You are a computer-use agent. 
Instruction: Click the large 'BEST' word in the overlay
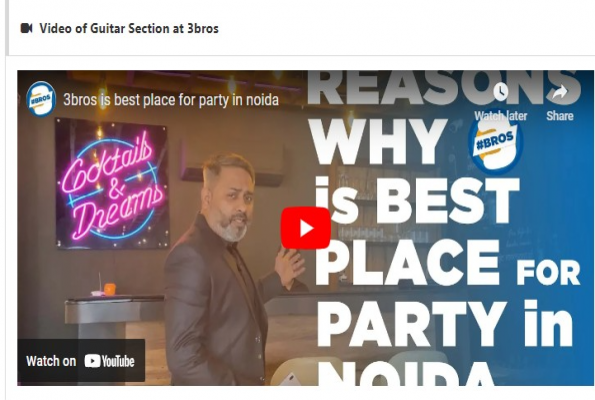coord(448,200)
